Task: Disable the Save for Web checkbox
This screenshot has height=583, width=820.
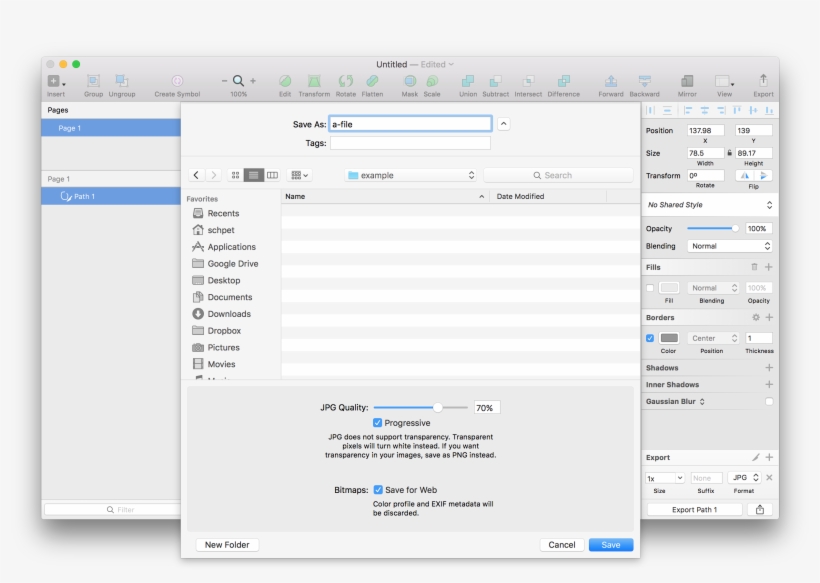Action: (378, 490)
